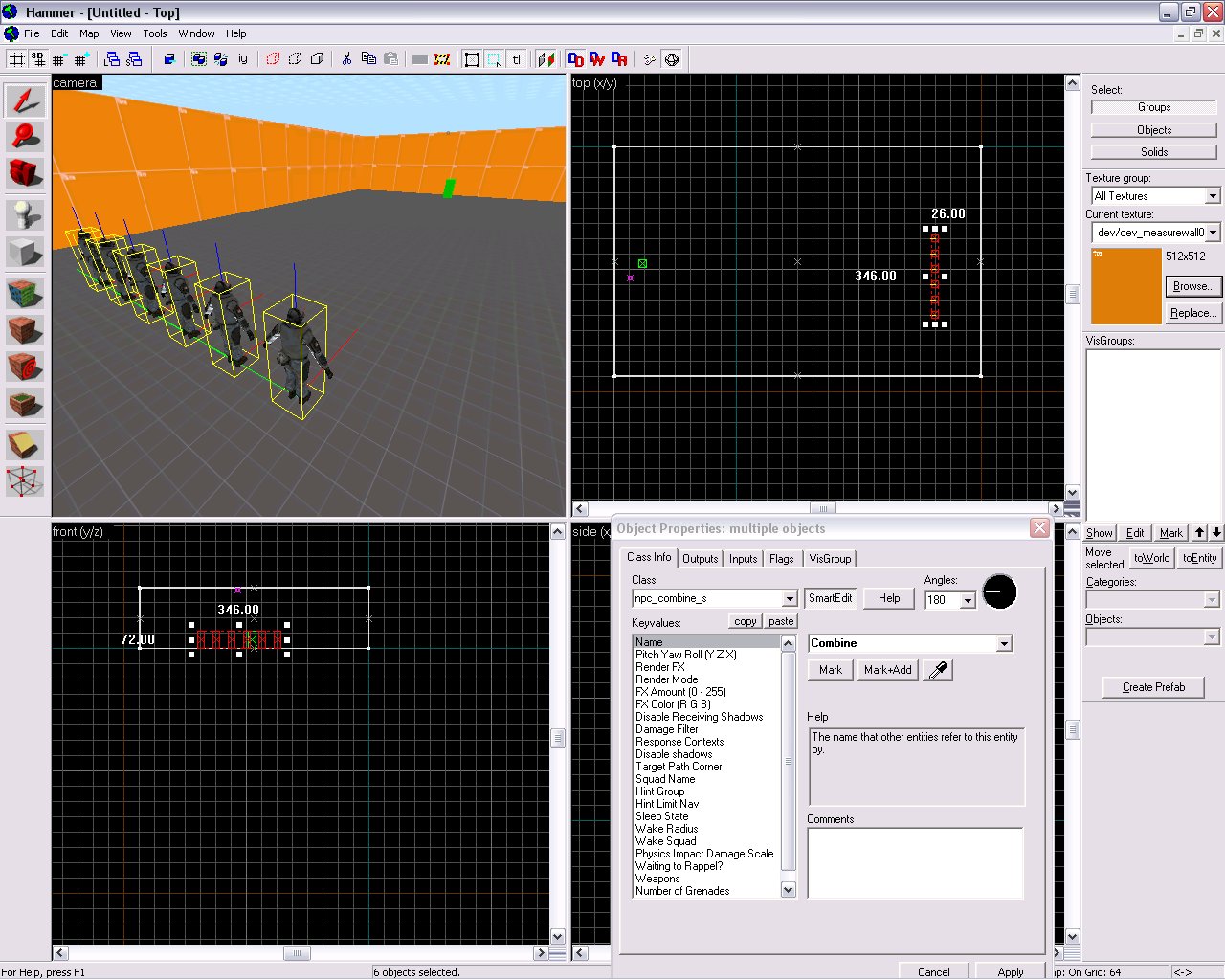Select by Solids button
Screen dimensions: 1225x980
coord(1154,152)
